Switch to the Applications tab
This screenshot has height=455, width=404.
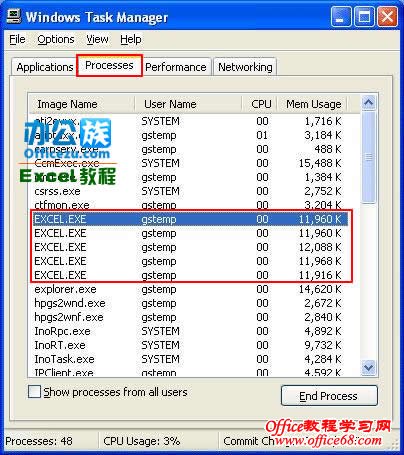pyautogui.click(x=45, y=67)
